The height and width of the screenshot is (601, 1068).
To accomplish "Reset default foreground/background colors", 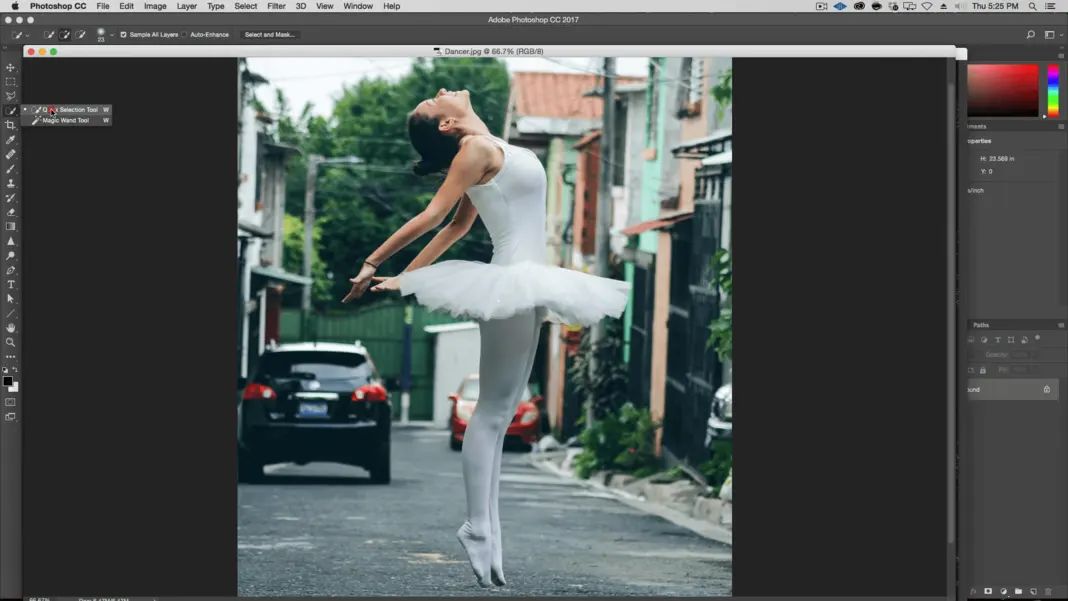I will coord(5,370).
